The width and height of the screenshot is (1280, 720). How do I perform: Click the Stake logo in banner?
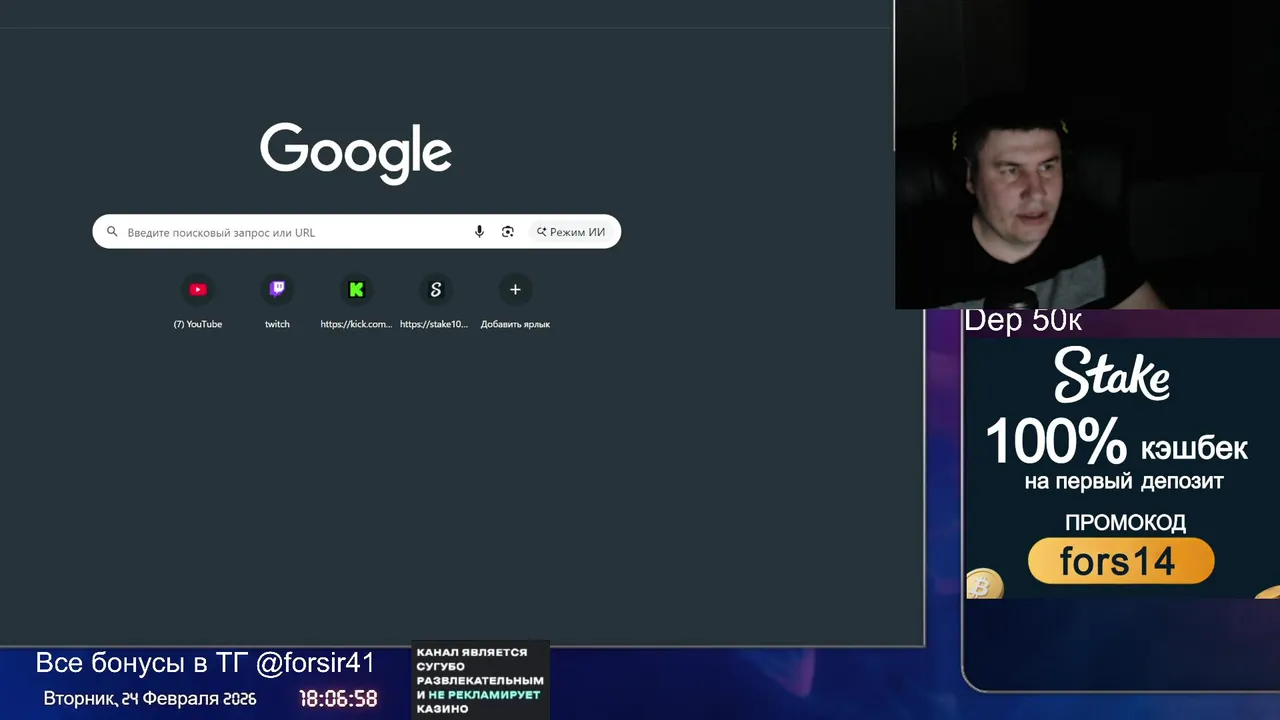[1112, 375]
